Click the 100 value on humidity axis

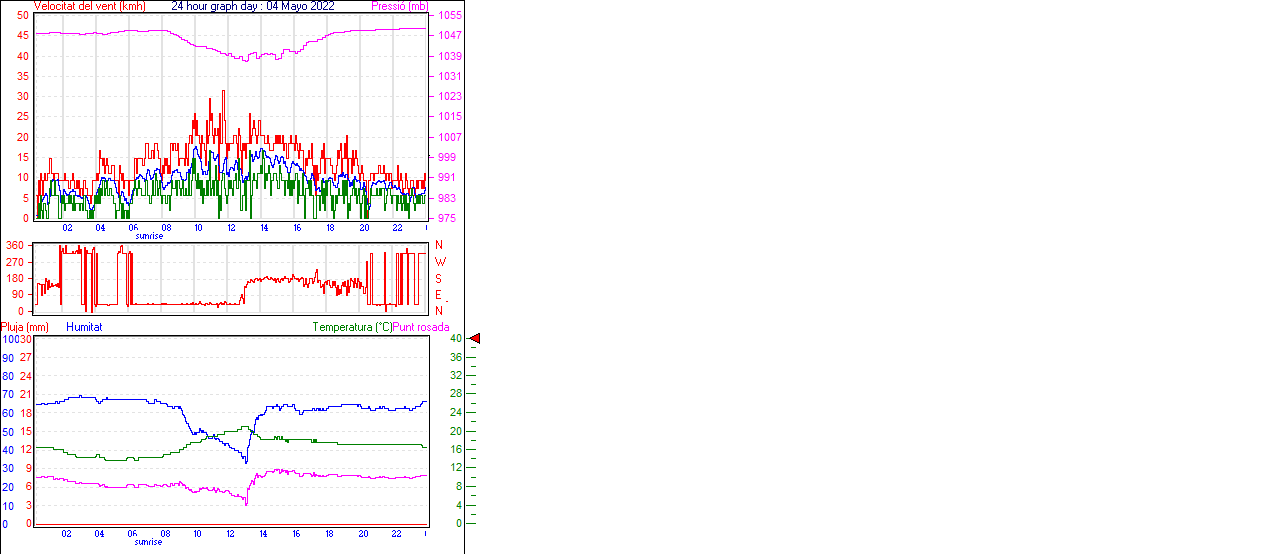pyautogui.click(x=9, y=340)
